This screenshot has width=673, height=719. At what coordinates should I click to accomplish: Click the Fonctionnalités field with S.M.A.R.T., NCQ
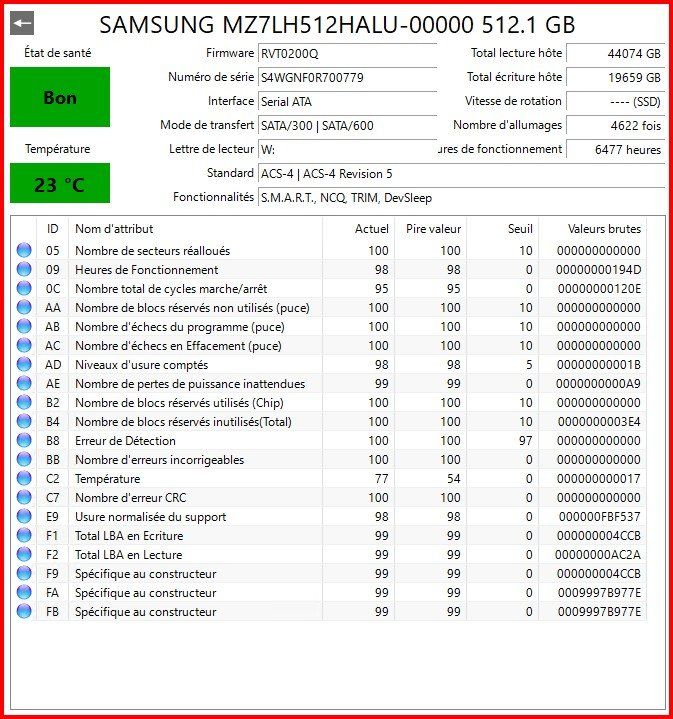click(x=461, y=198)
